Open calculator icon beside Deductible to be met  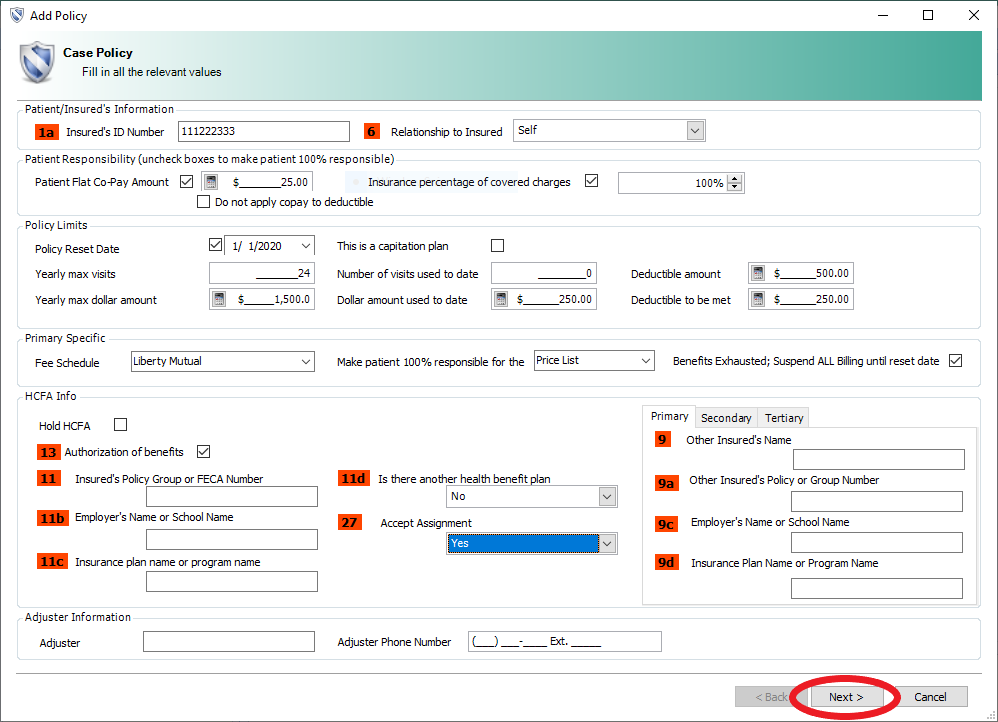pyautogui.click(x=758, y=299)
